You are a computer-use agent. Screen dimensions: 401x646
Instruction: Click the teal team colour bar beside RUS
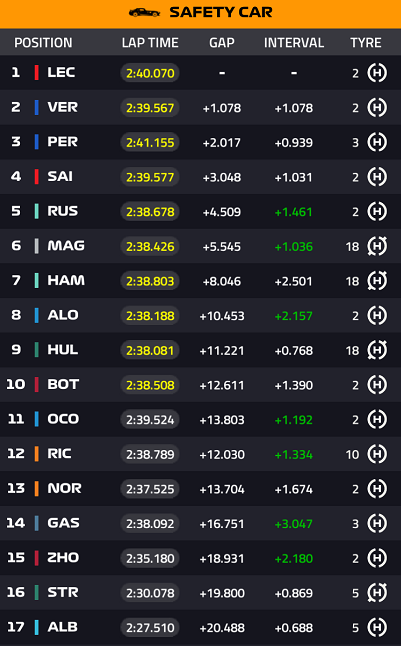coord(37,211)
